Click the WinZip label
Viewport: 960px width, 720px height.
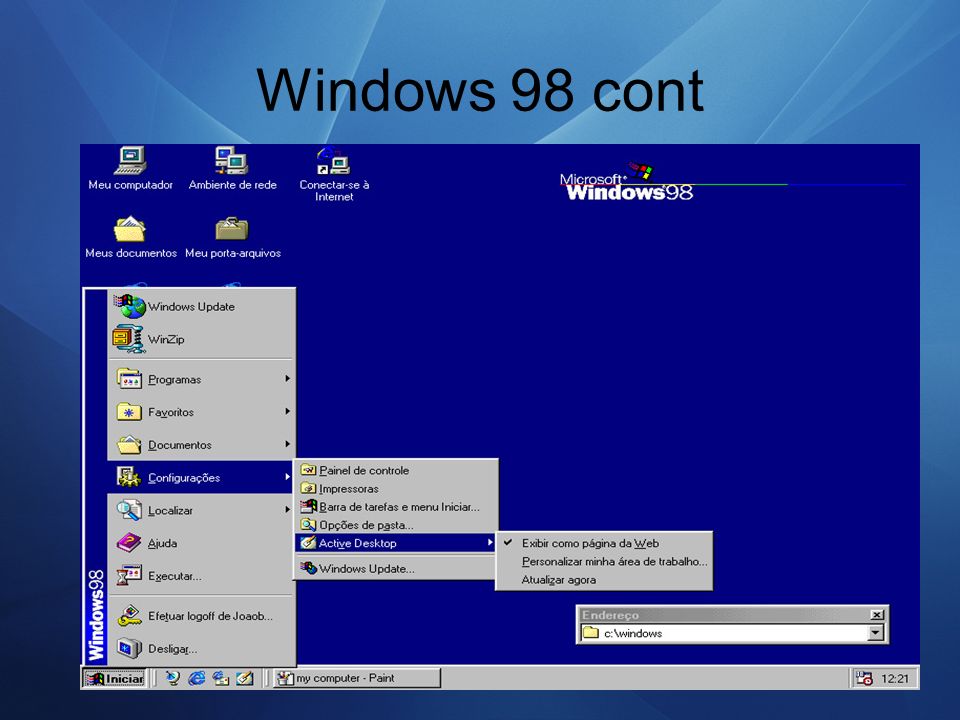166,339
